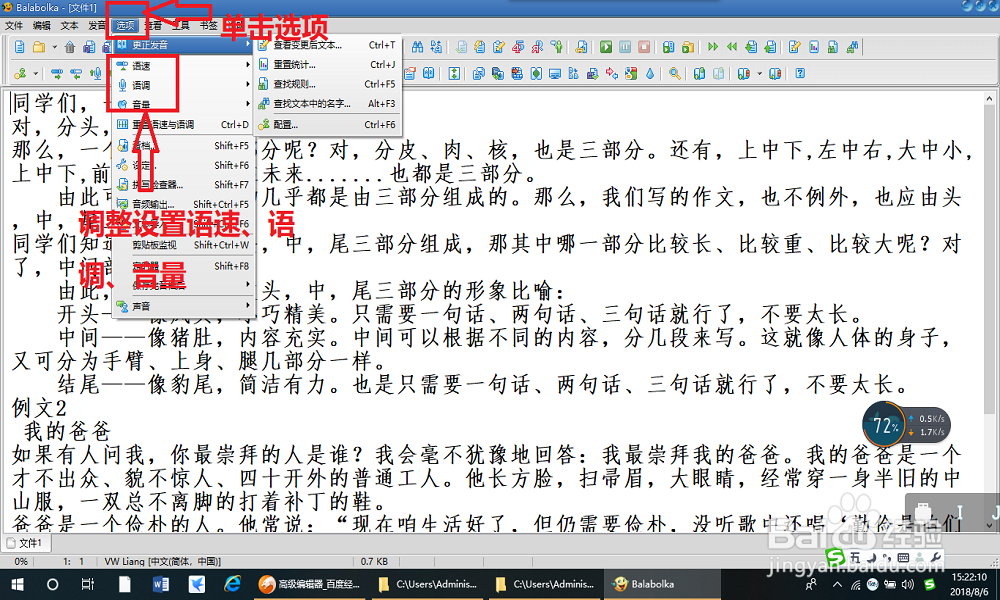
Task: Click the binoculars Find icon
Action: point(417,47)
